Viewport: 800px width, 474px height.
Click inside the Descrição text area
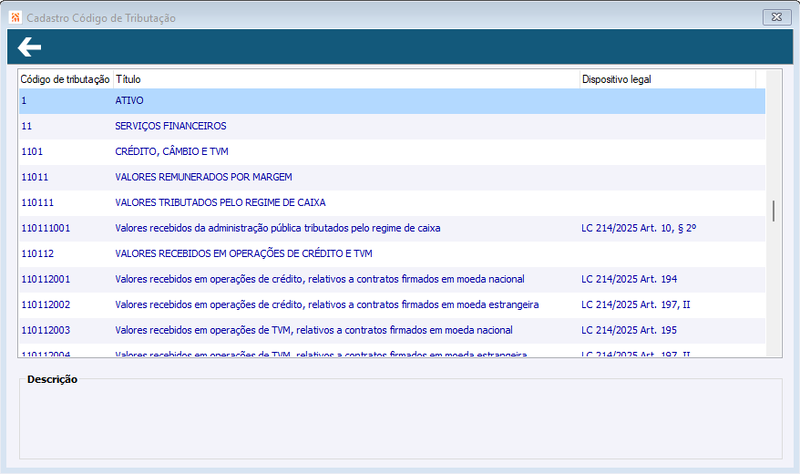401,421
